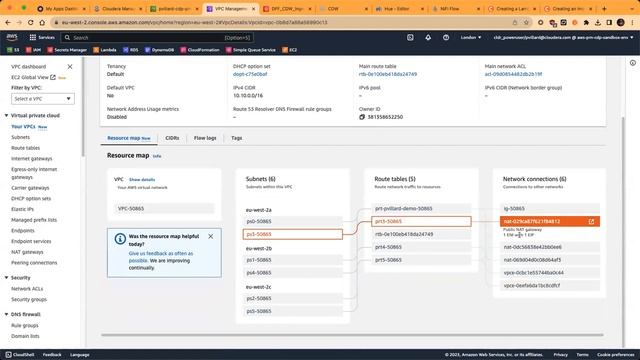Open Cookie preferences in the footer
This screenshot has width=640, height=360.
point(616,355)
